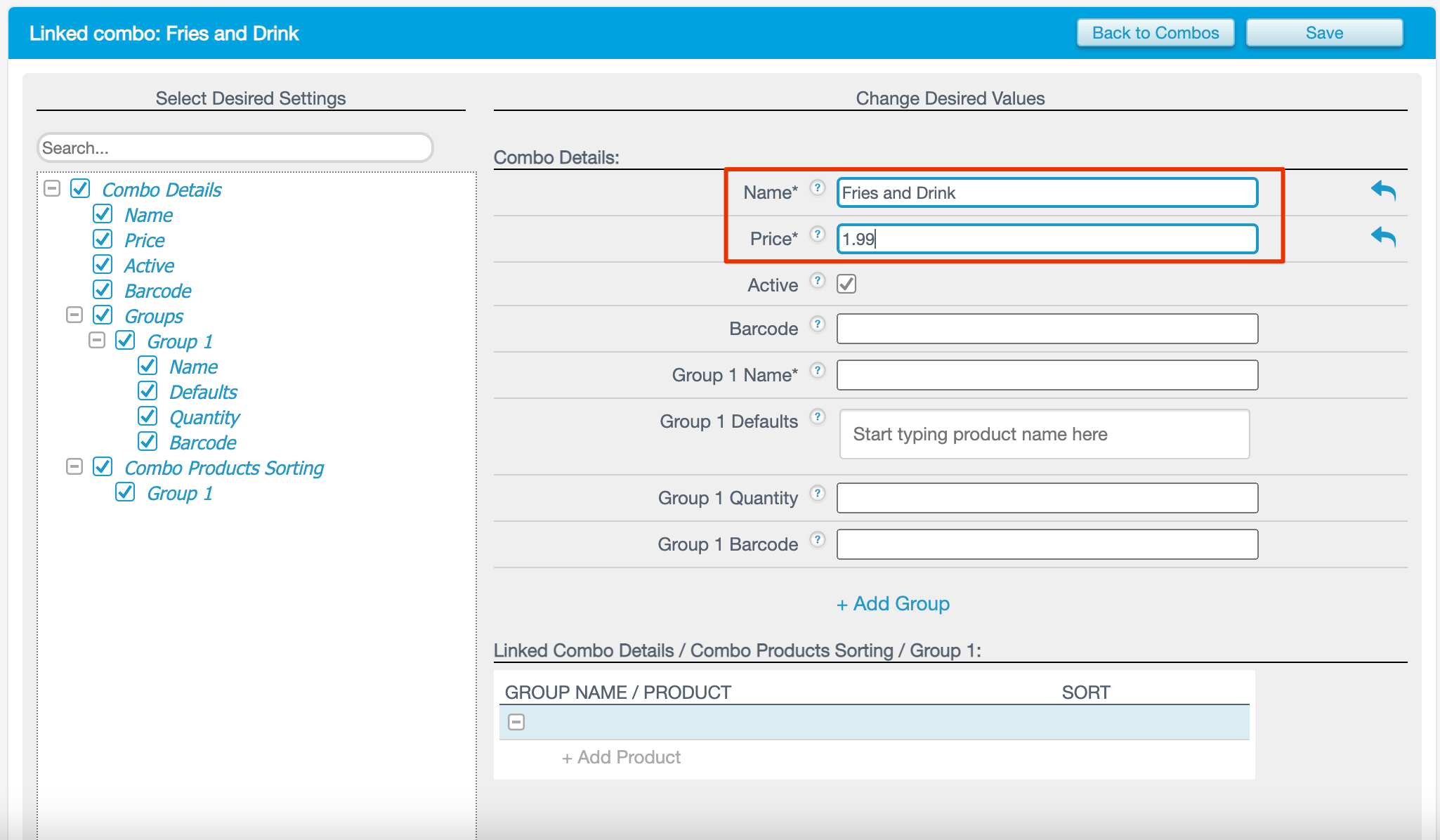The image size is (1440, 840).
Task: Select the Quantity item in settings tree
Action: [204, 418]
